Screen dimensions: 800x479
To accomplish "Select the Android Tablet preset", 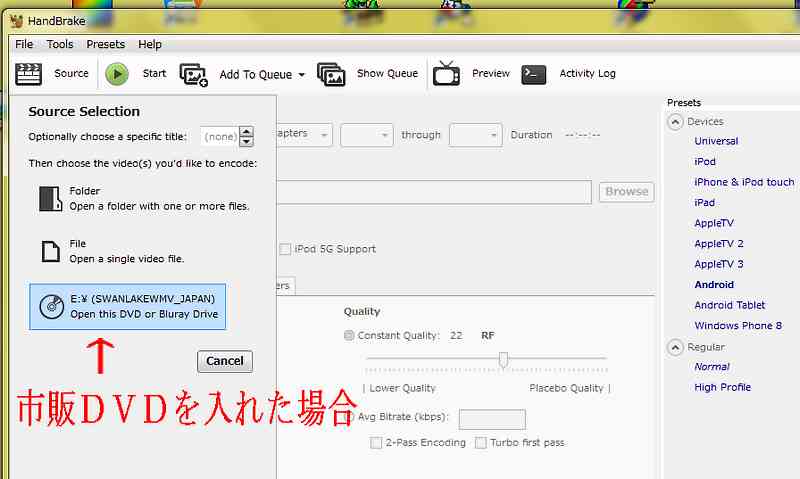I will [x=730, y=305].
